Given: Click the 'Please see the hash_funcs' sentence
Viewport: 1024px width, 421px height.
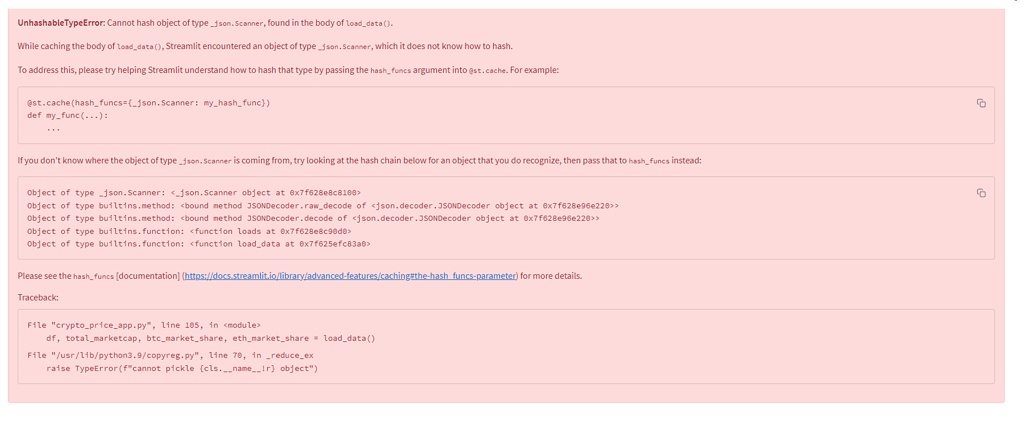Looking at the screenshot, I should tap(300, 275).
